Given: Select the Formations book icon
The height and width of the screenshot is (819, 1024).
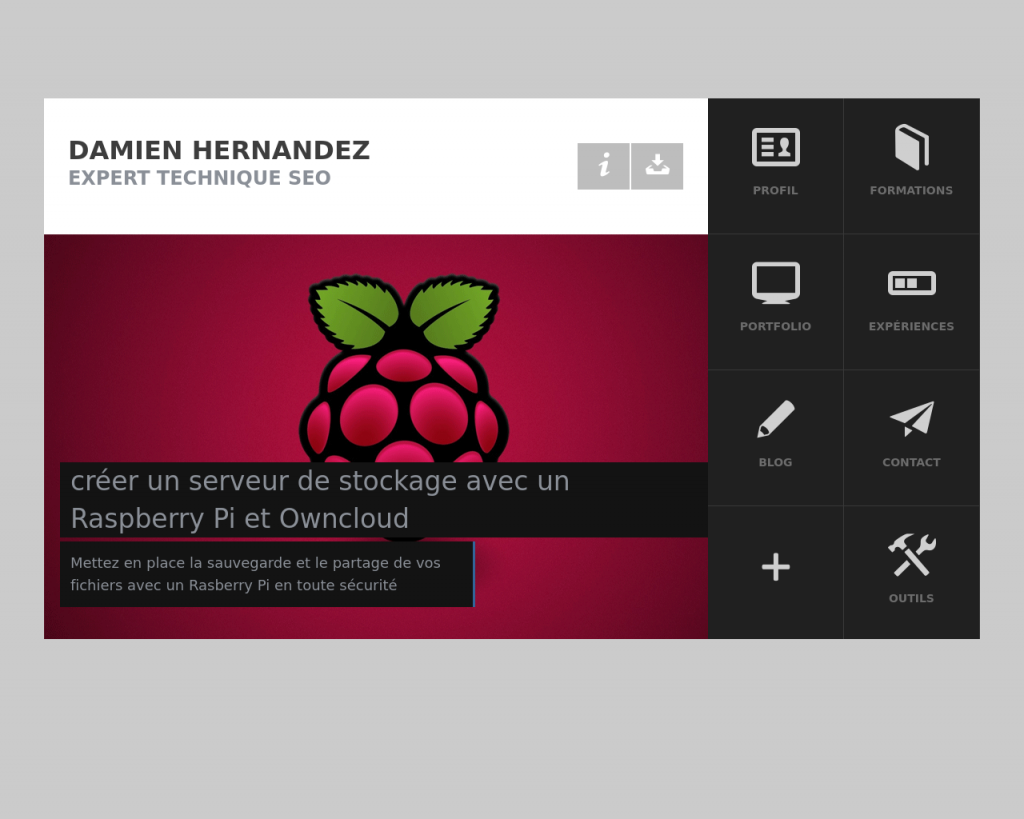Looking at the screenshot, I should click(911, 147).
